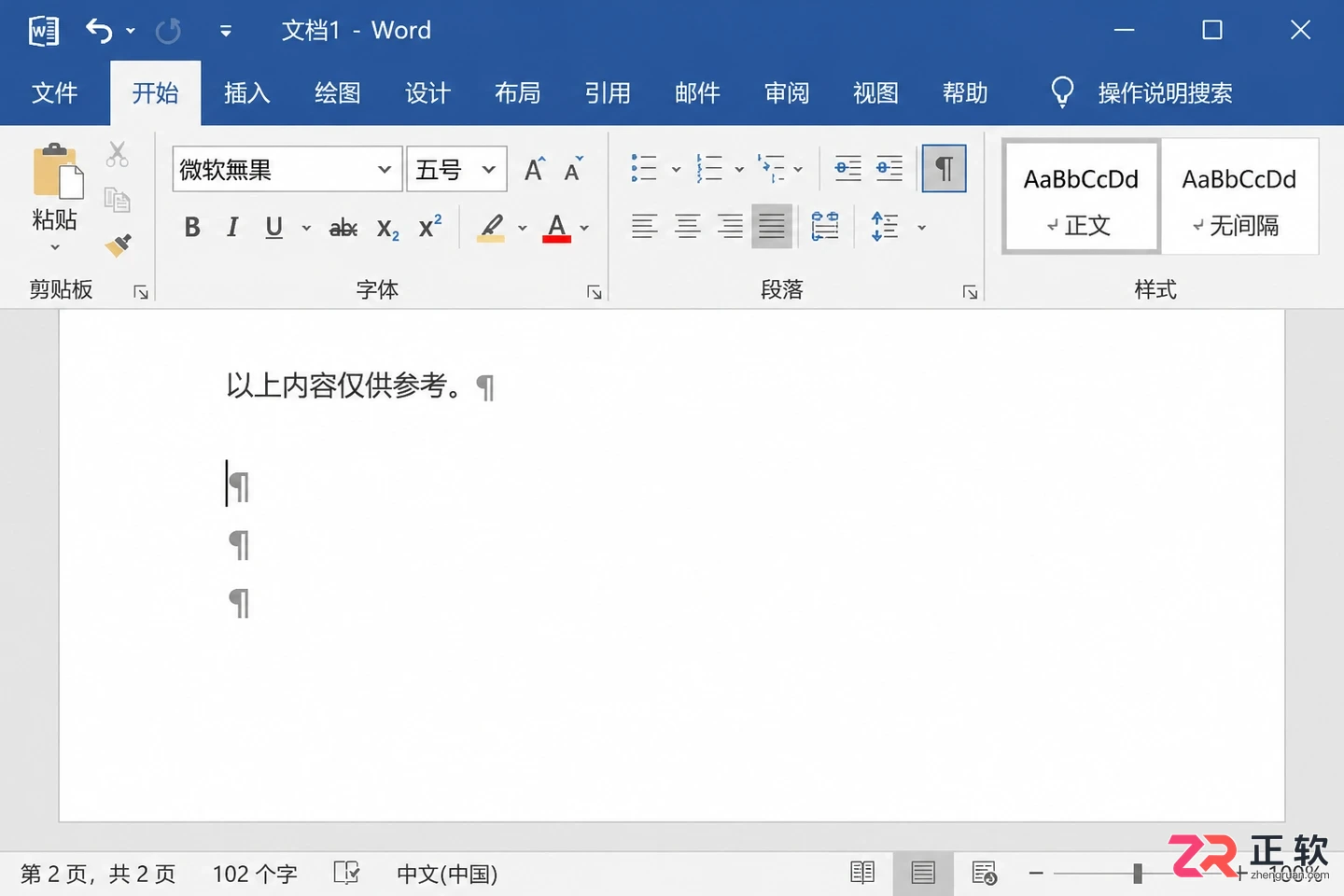
Task: Switch to Read Mode view
Action: tap(862, 874)
